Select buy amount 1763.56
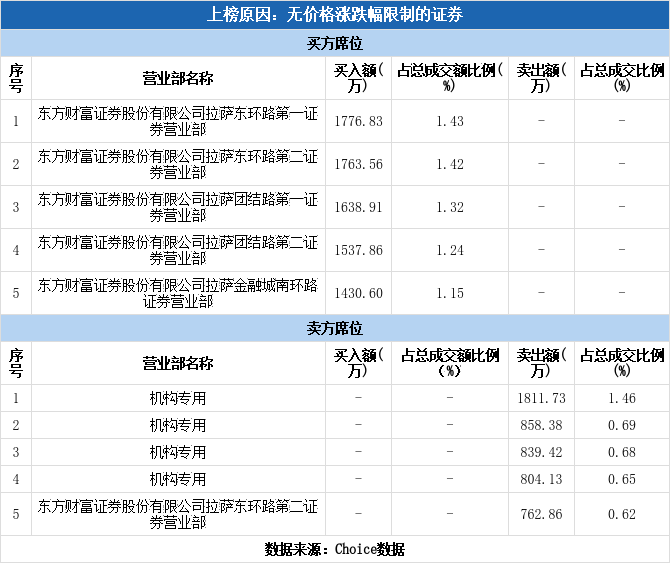The height and width of the screenshot is (563, 670). [359, 164]
